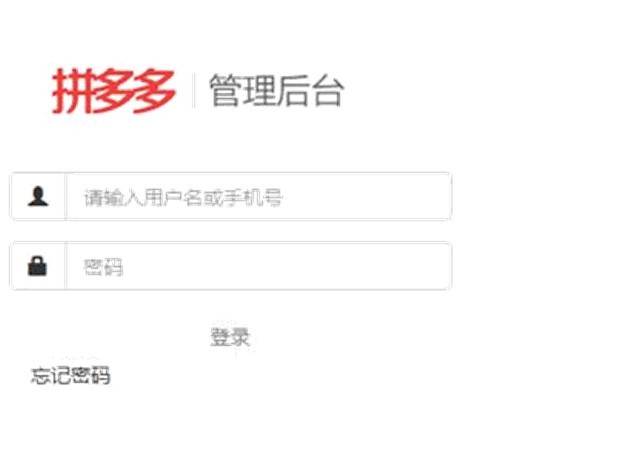
Task: Click the vertical divider beside the logo
Action: [193, 91]
